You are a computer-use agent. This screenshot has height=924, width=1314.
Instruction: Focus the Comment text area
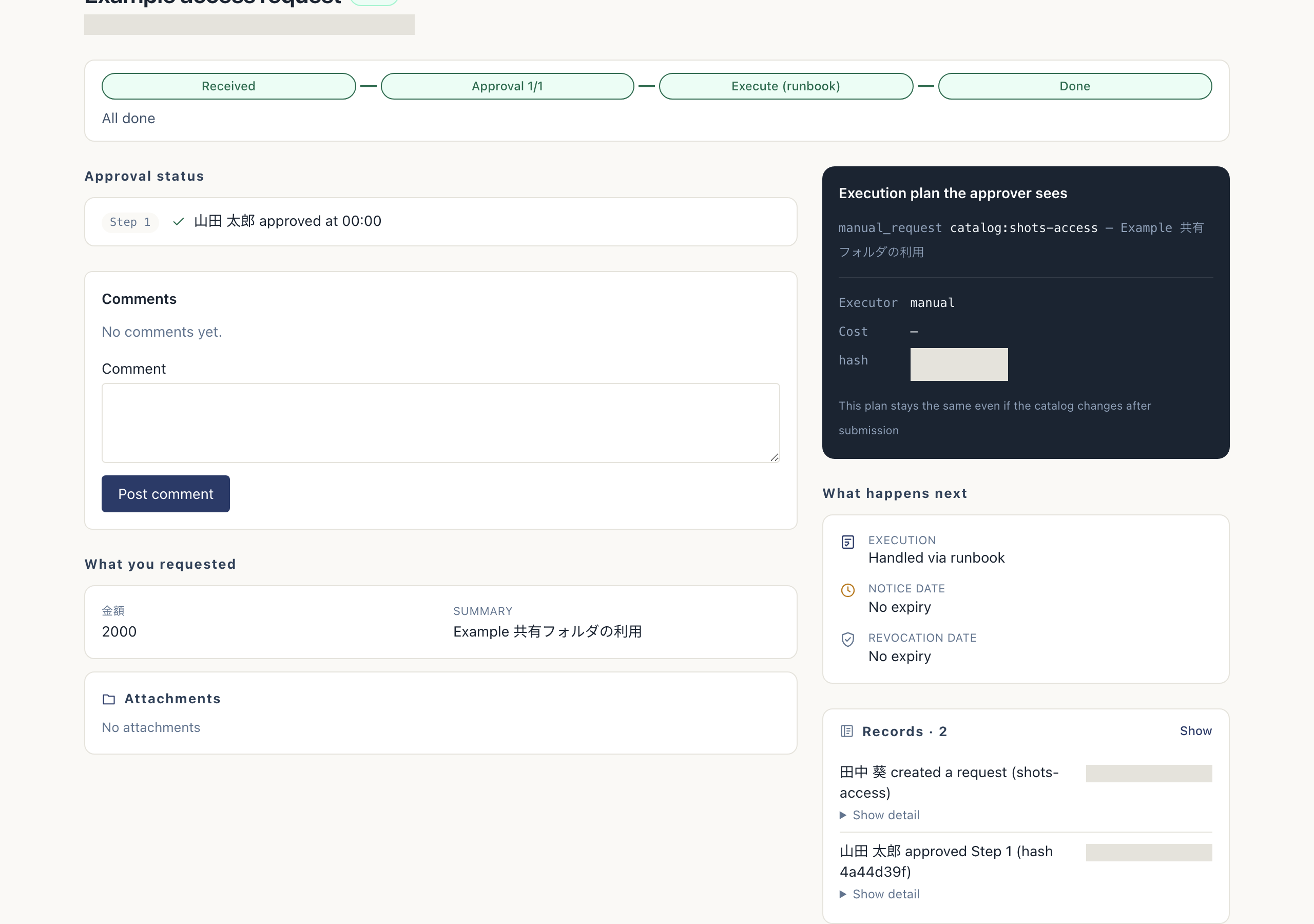tap(441, 423)
